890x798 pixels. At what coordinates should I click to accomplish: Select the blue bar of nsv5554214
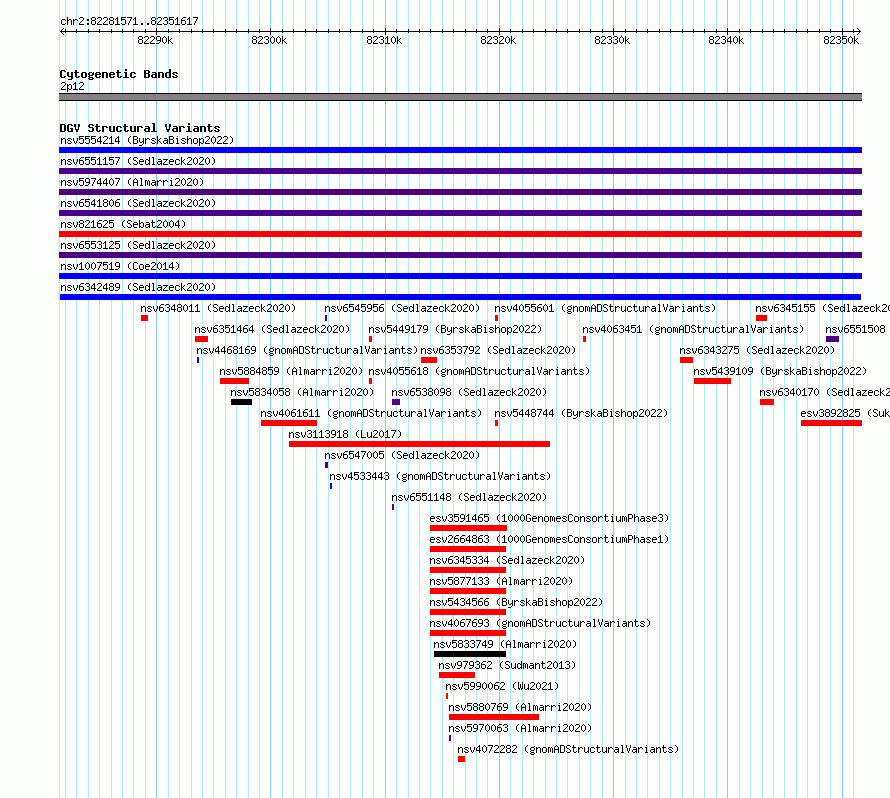(460, 150)
